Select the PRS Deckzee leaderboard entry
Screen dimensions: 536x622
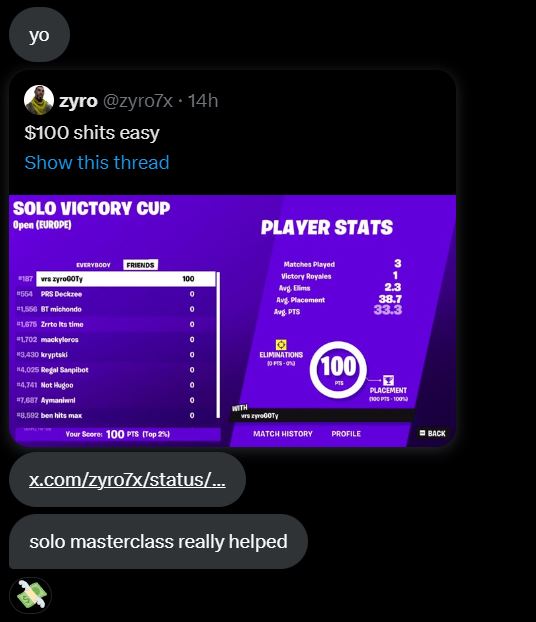[x=106, y=294]
